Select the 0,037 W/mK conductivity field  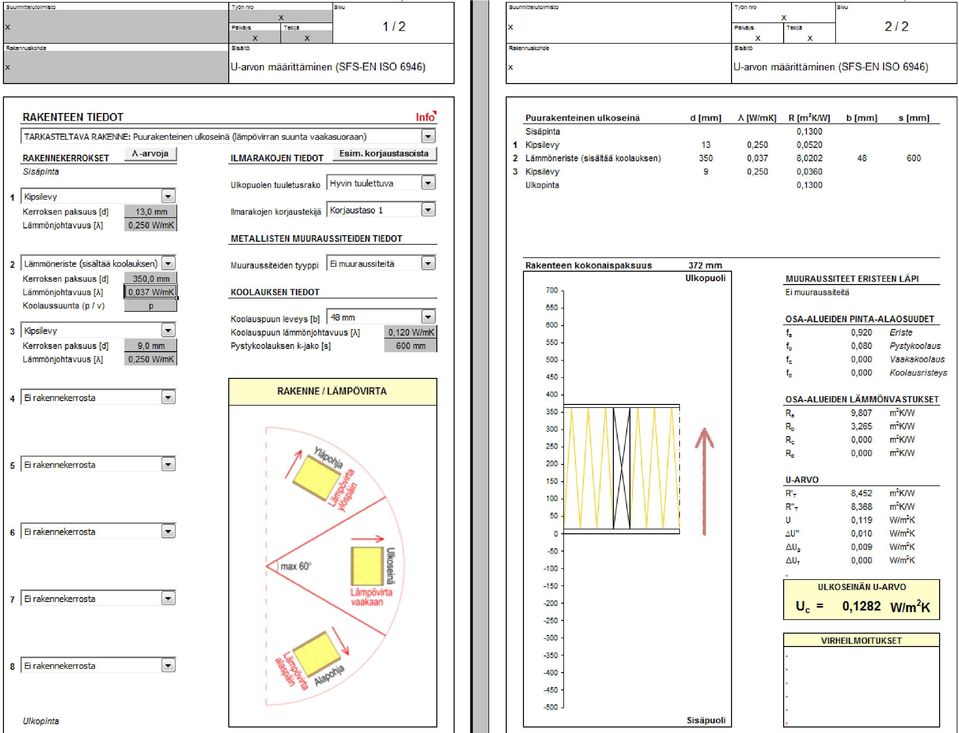click(151, 292)
